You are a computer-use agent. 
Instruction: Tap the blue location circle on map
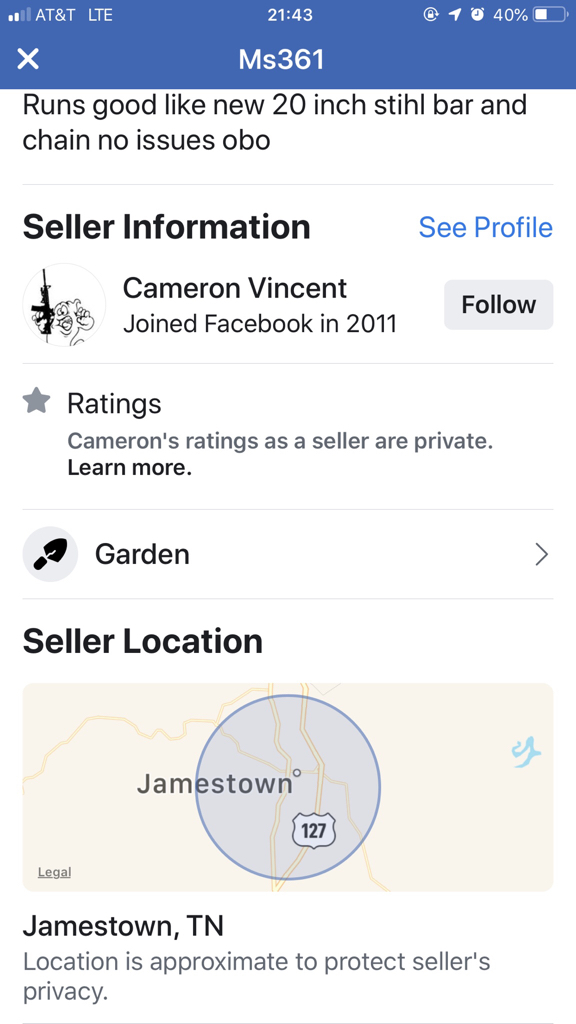click(287, 787)
